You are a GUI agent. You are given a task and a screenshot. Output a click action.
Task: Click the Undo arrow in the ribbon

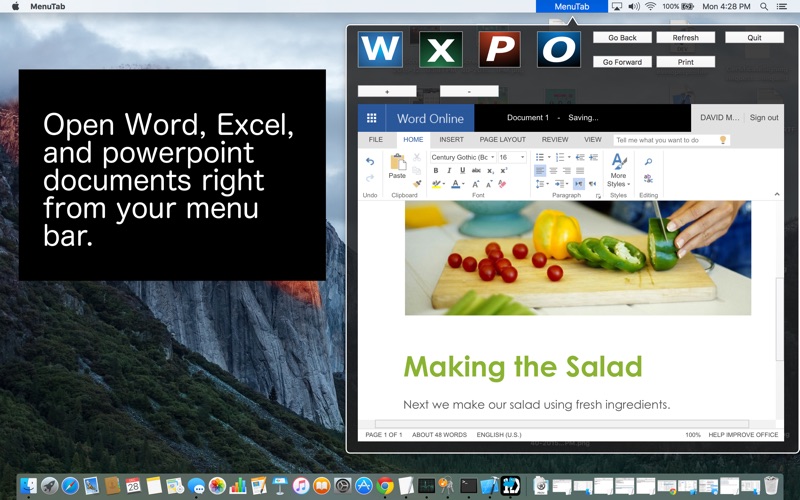[x=370, y=162]
